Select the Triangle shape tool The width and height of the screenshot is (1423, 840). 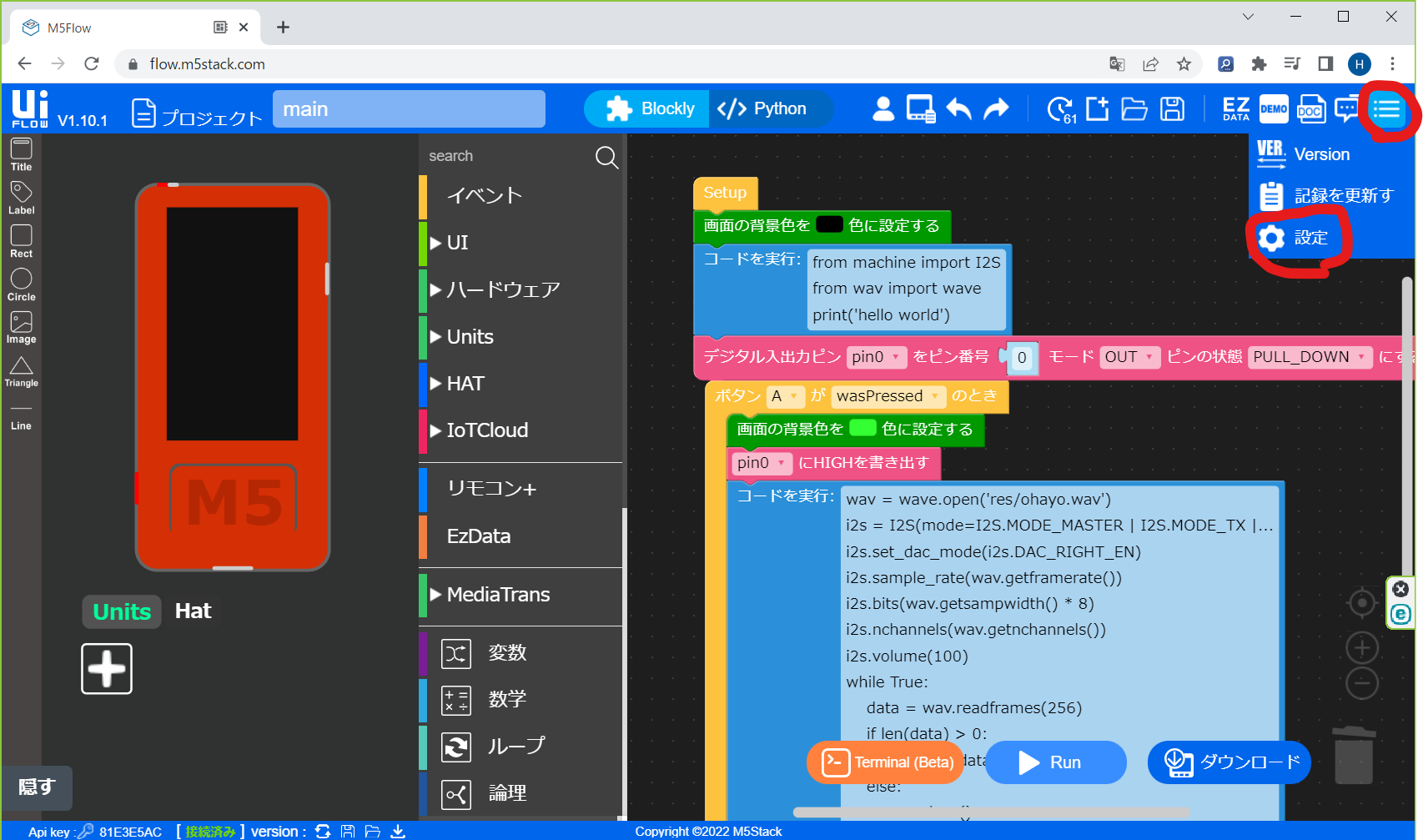(21, 372)
